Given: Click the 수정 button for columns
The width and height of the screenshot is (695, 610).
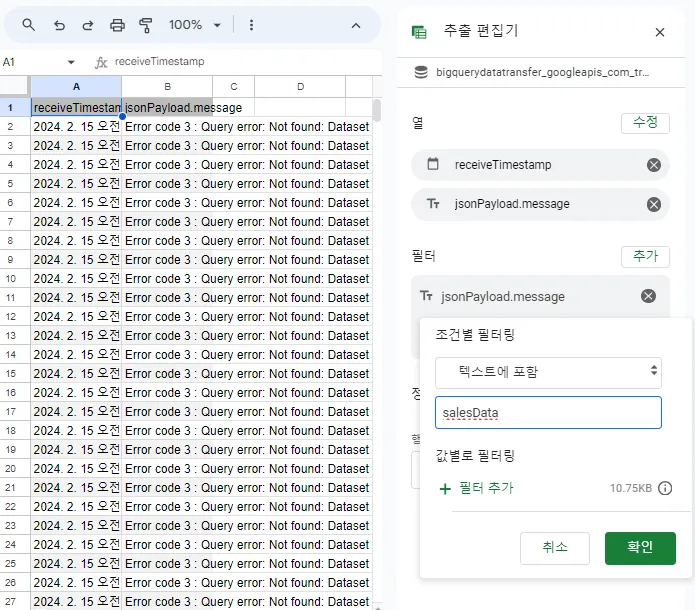Looking at the screenshot, I should point(645,123).
